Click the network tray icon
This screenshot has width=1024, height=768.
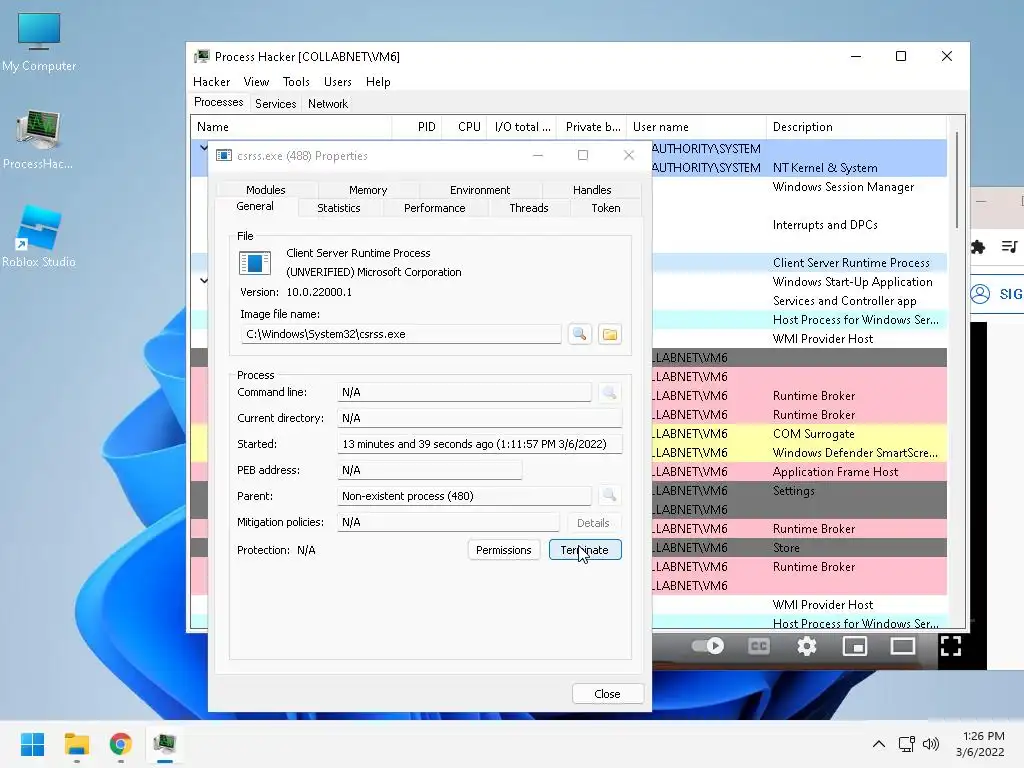[906, 744]
